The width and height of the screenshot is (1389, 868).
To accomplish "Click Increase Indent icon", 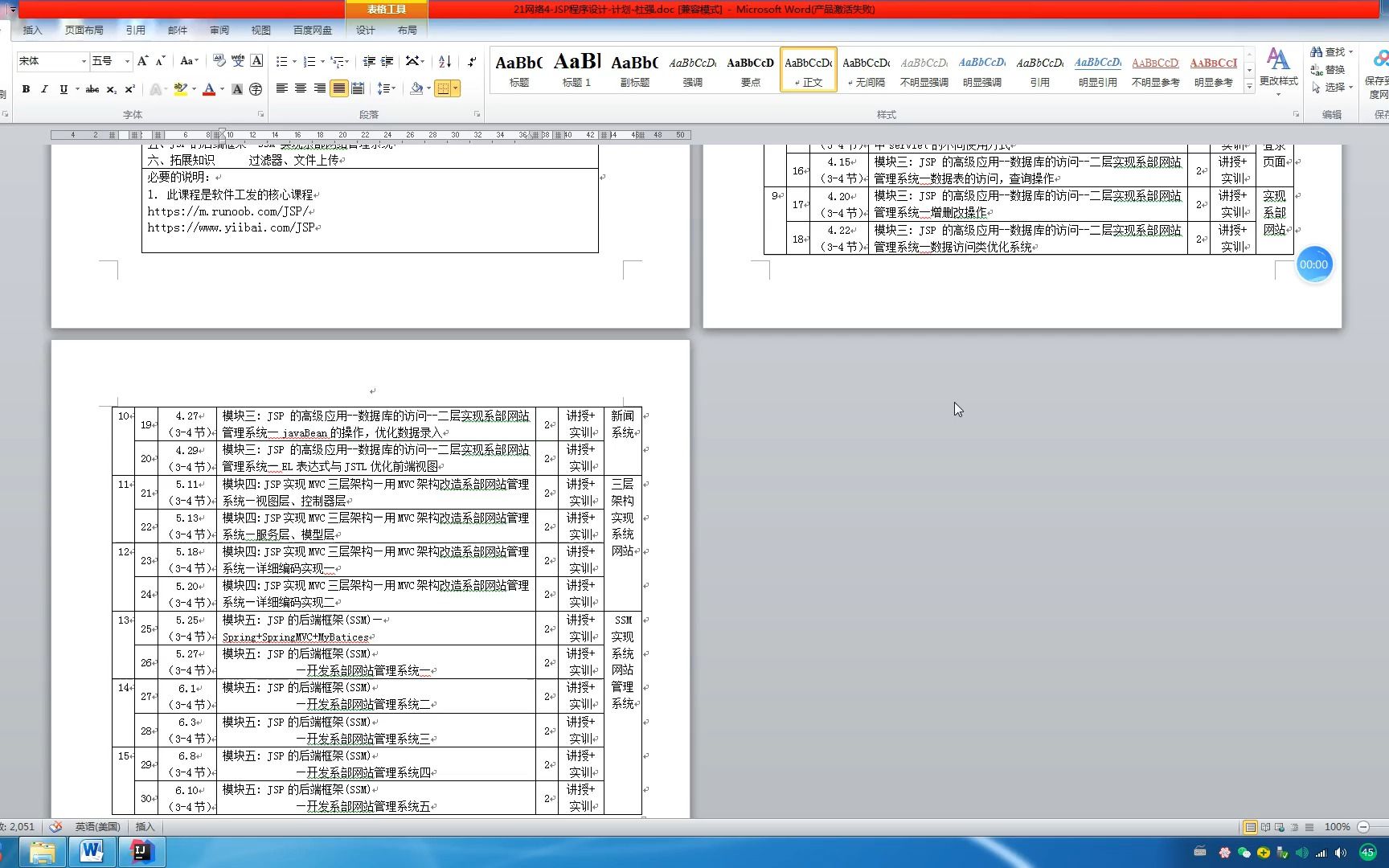I will point(387,61).
